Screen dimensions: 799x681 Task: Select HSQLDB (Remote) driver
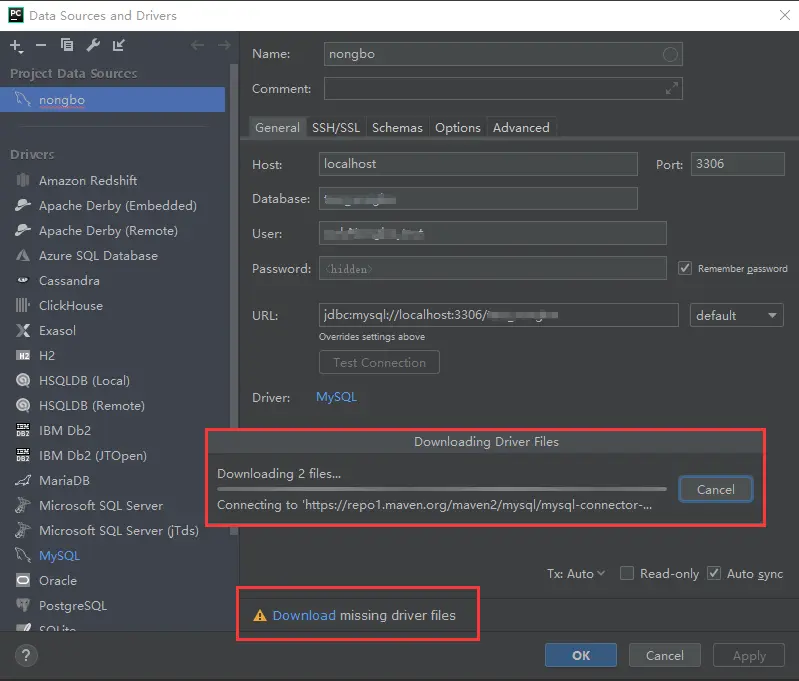click(x=113, y=405)
